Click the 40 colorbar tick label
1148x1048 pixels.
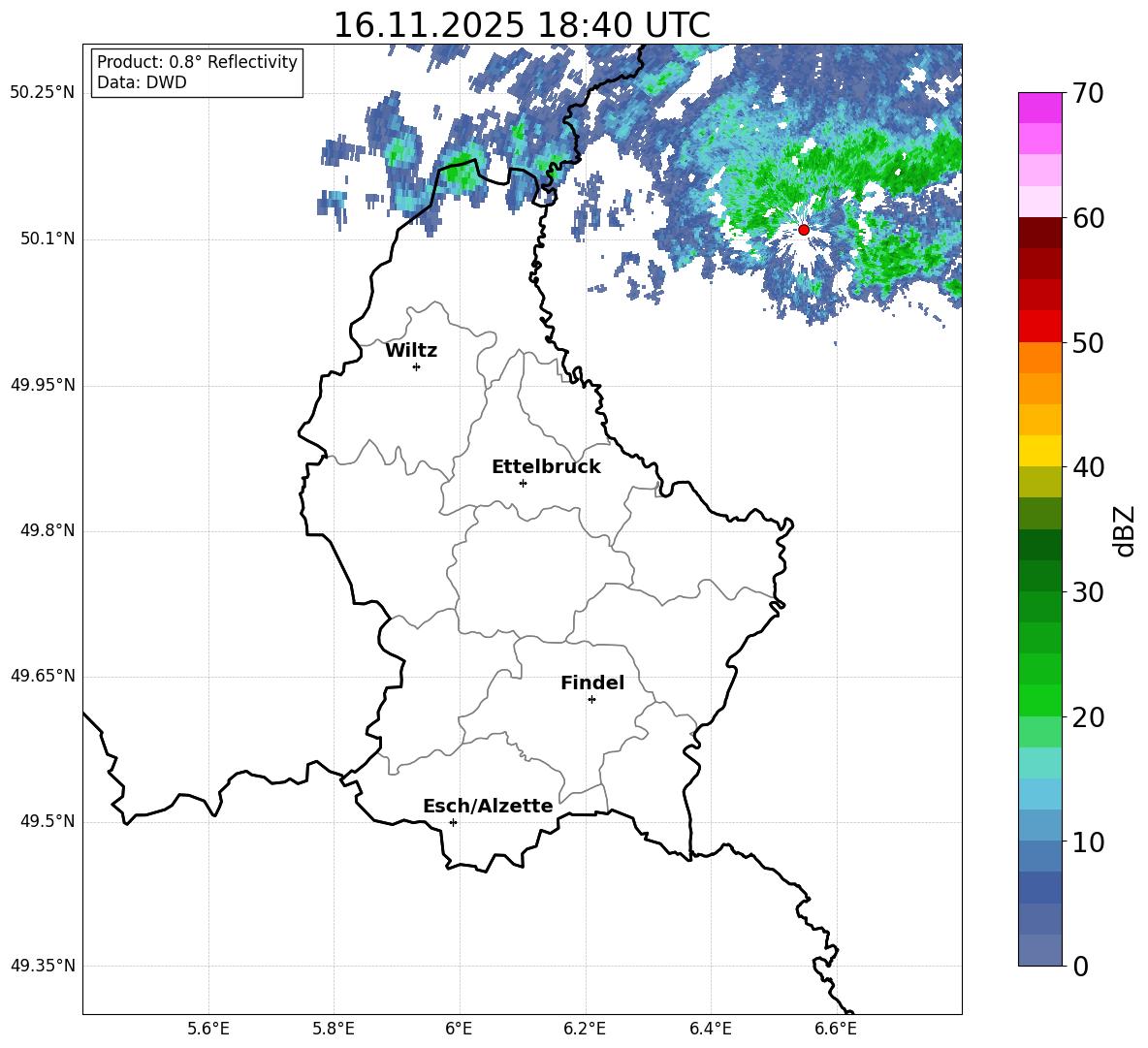(1087, 467)
